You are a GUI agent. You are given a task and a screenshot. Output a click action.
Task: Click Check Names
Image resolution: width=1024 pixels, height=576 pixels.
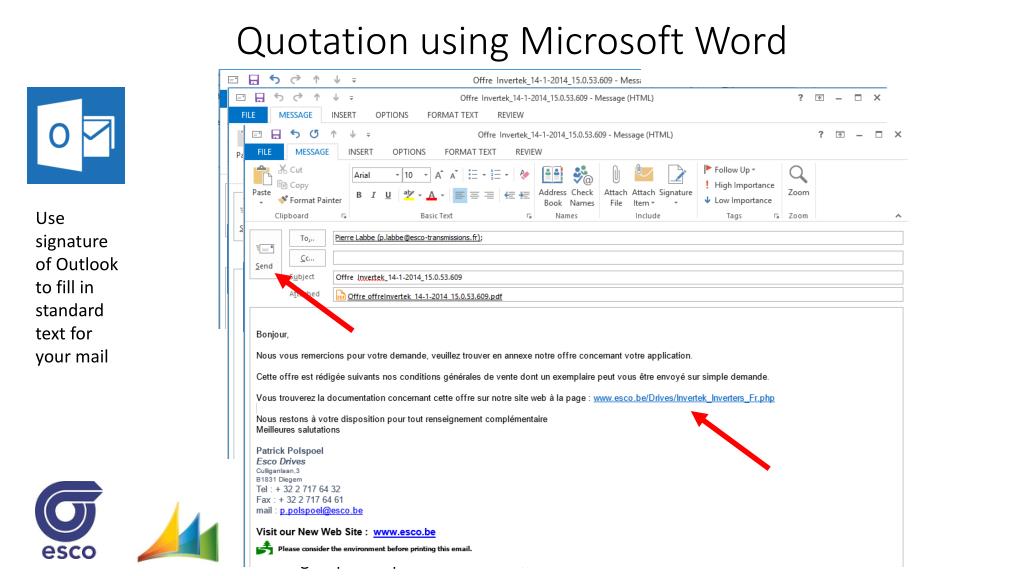tap(582, 185)
